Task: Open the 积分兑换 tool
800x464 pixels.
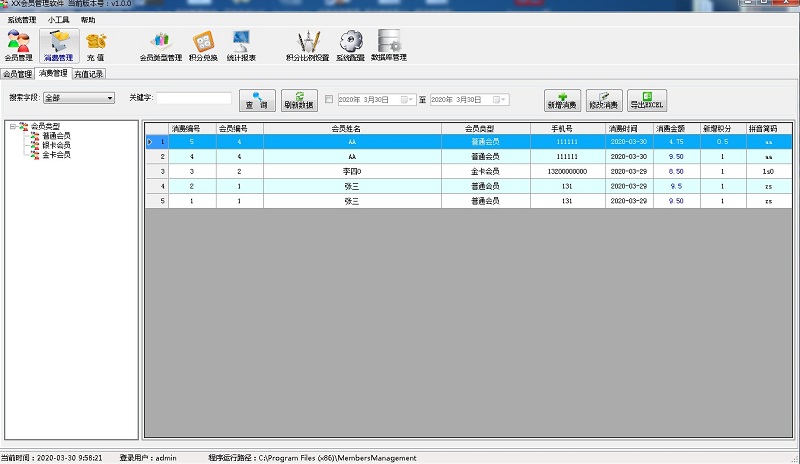Action: [x=203, y=46]
